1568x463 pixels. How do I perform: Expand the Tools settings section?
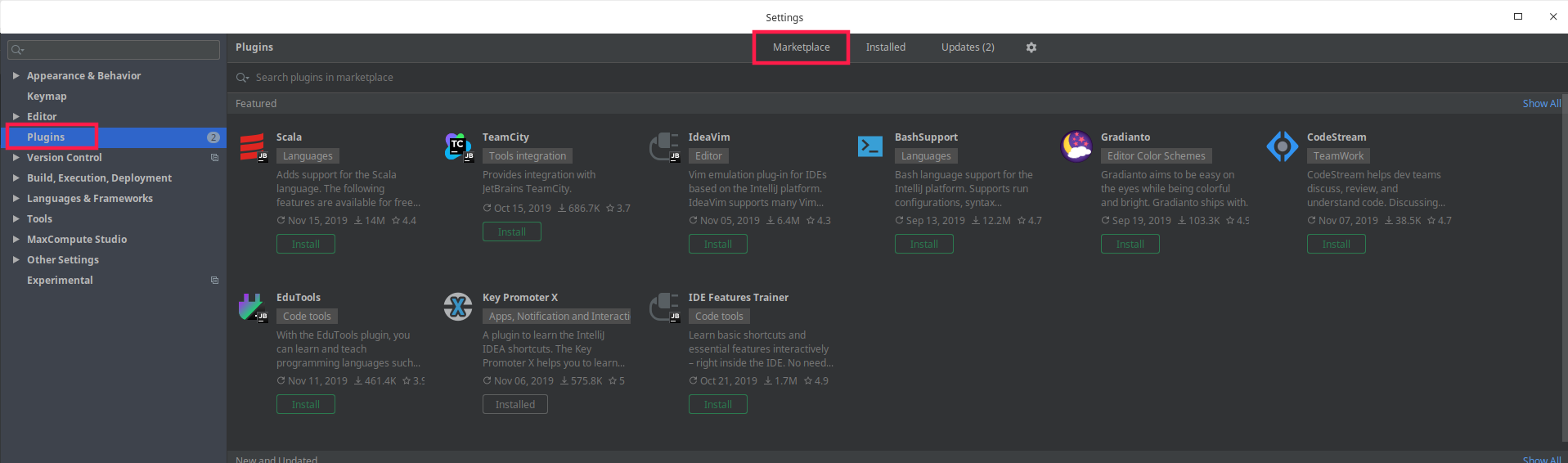[x=16, y=218]
